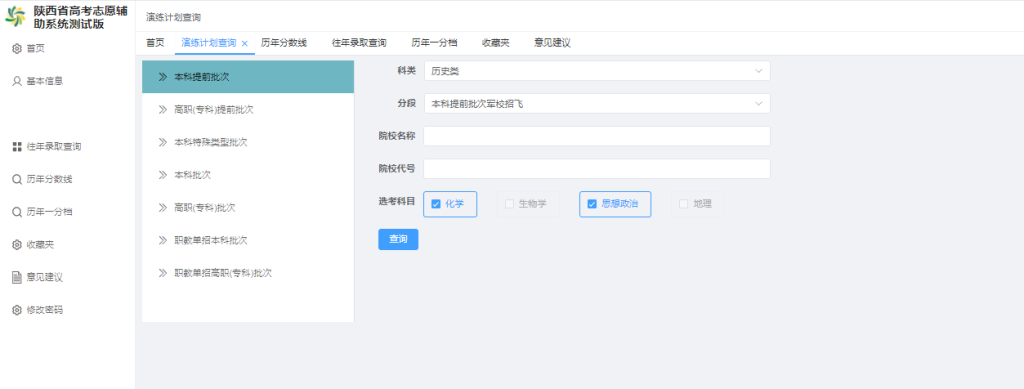
Task: Open the 科类 dropdown showing 历史类
Action: tap(597, 70)
